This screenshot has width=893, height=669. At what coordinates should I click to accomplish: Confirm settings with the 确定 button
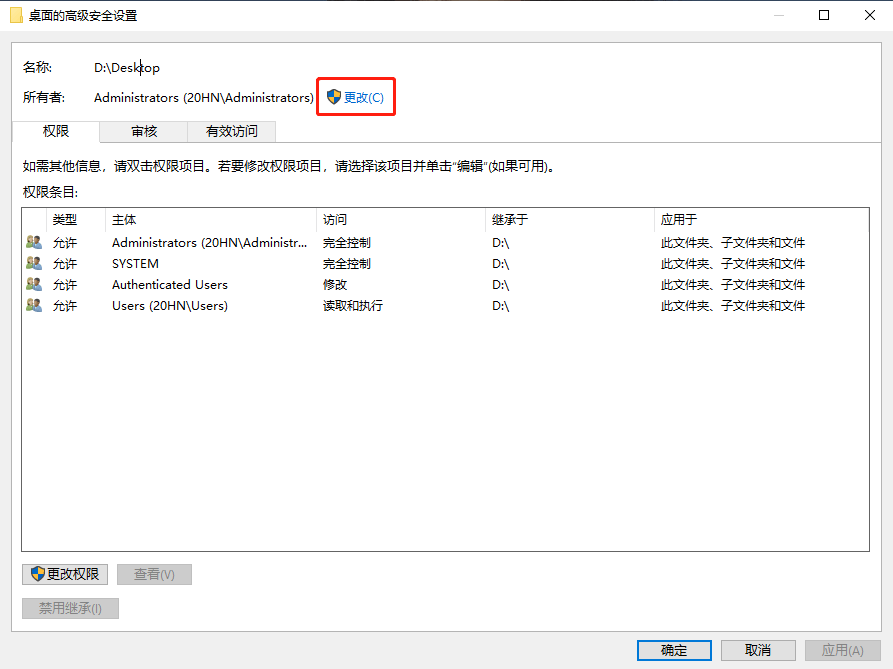pos(674,649)
